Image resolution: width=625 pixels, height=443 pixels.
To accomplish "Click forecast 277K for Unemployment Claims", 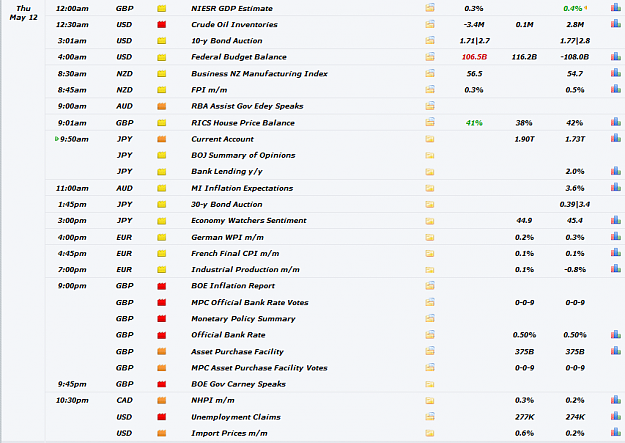I will pyautogui.click(x=524, y=417).
